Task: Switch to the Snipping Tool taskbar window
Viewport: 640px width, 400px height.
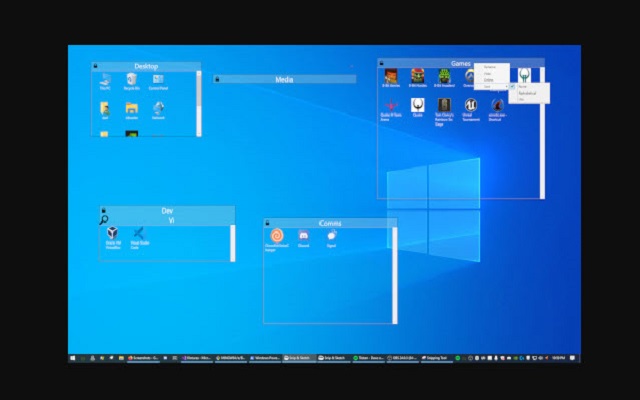Action: [436, 358]
